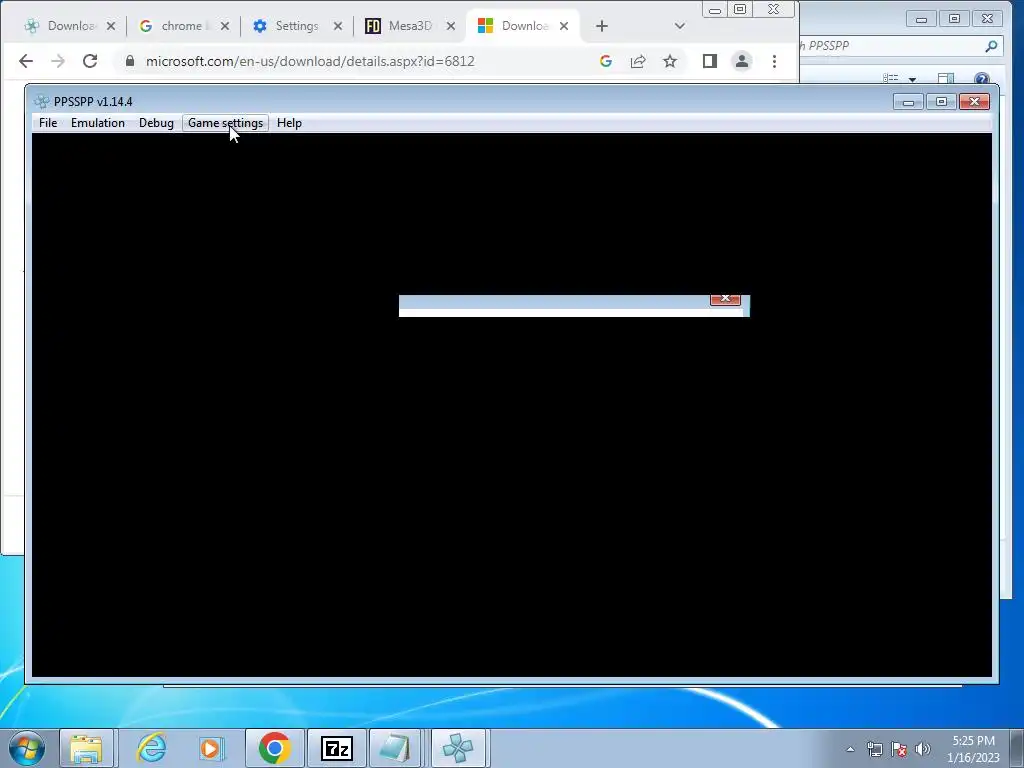Open the notepad taskbar item
This screenshot has height=768, width=1024.
[396, 748]
